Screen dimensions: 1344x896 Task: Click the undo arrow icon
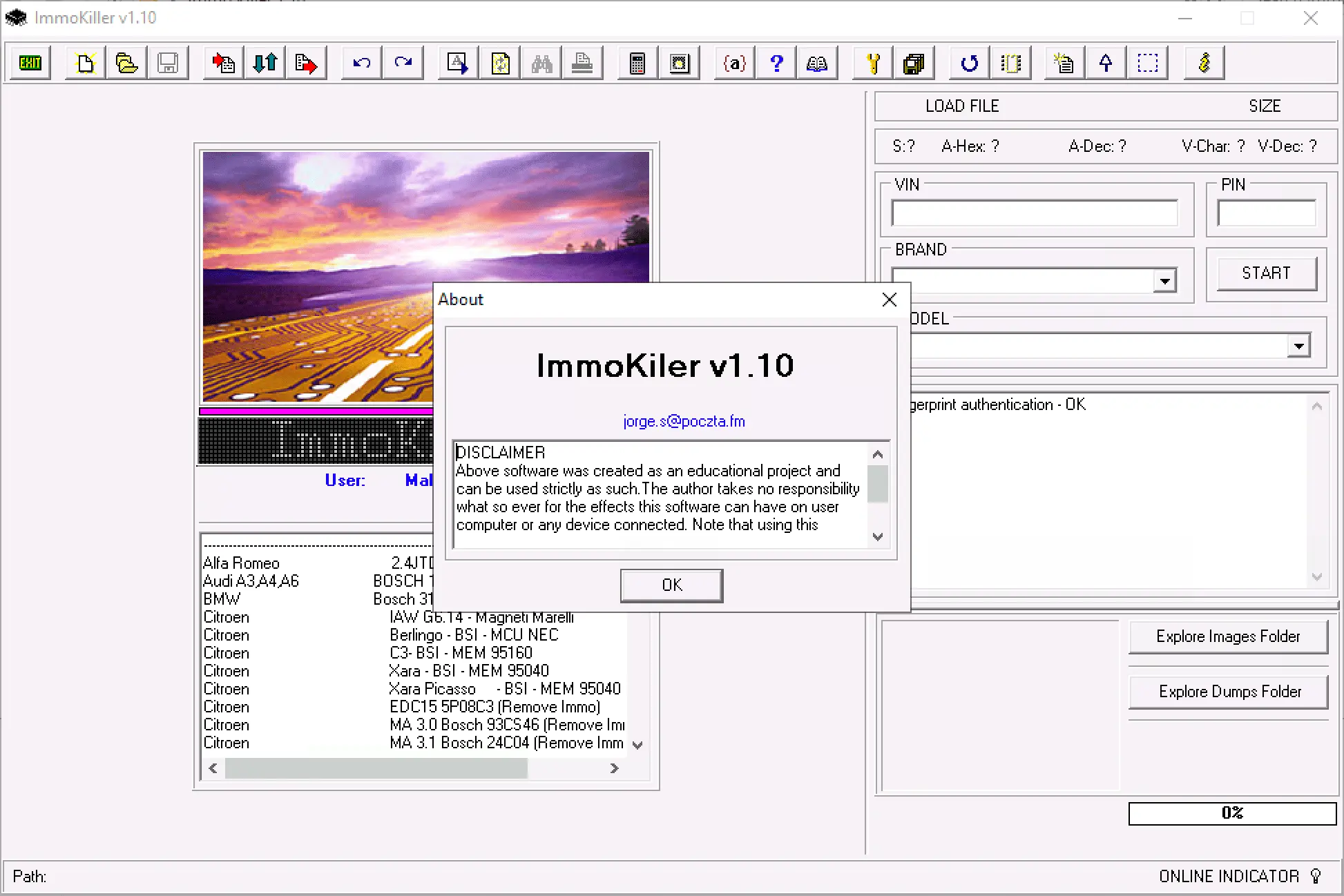pos(361,64)
